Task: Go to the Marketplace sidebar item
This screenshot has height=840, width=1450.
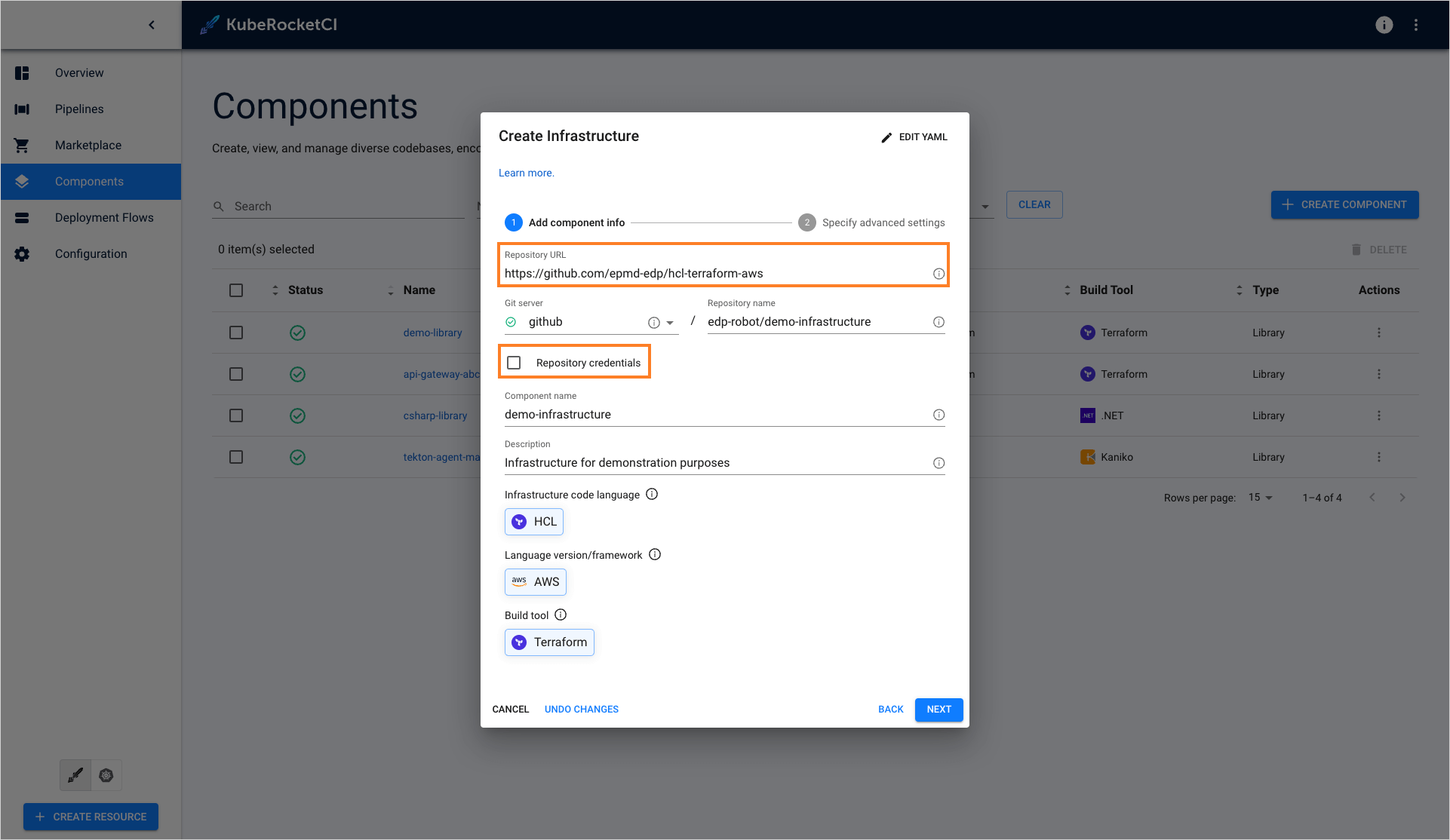Action: point(88,146)
